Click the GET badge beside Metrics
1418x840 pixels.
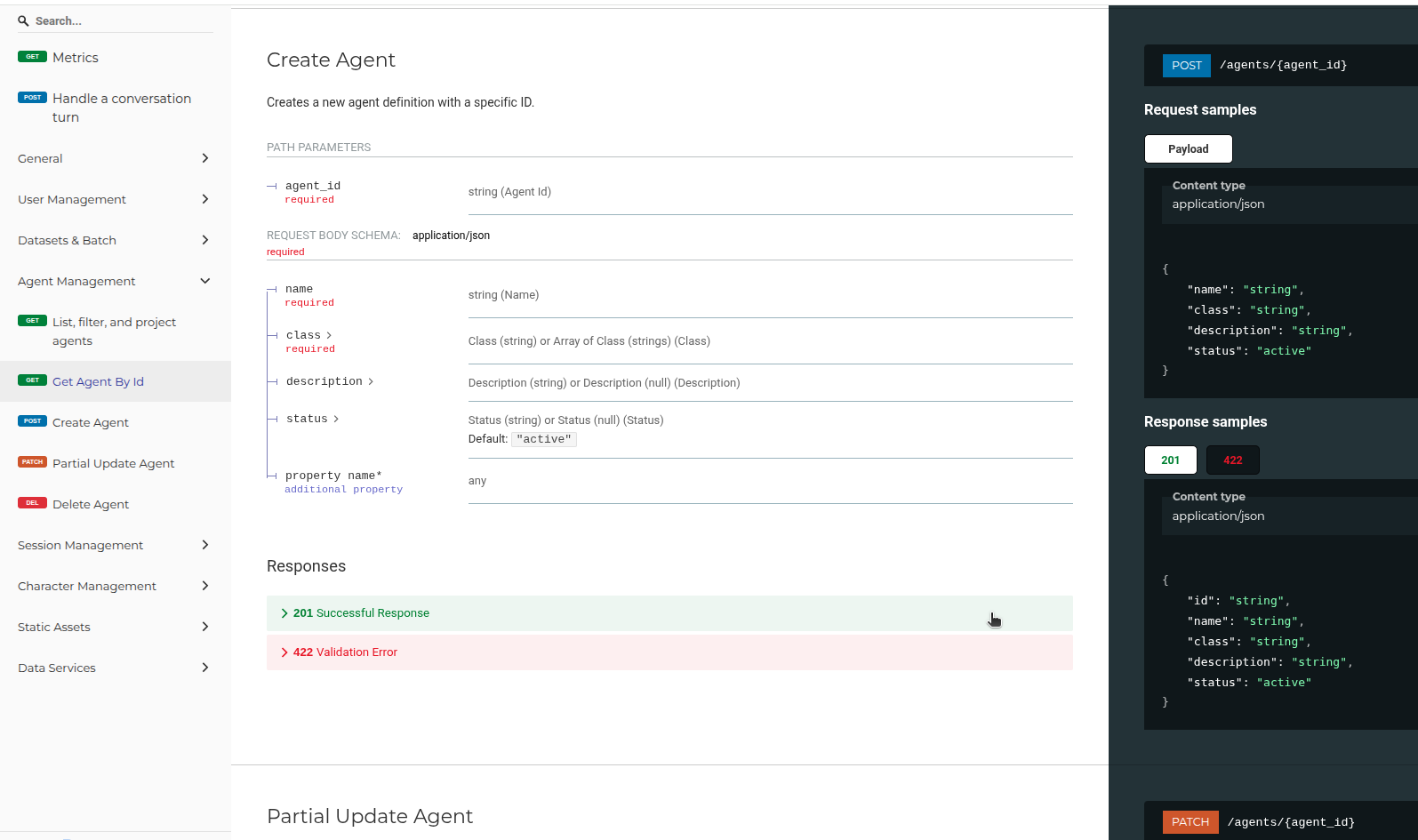click(x=32, y=57)
